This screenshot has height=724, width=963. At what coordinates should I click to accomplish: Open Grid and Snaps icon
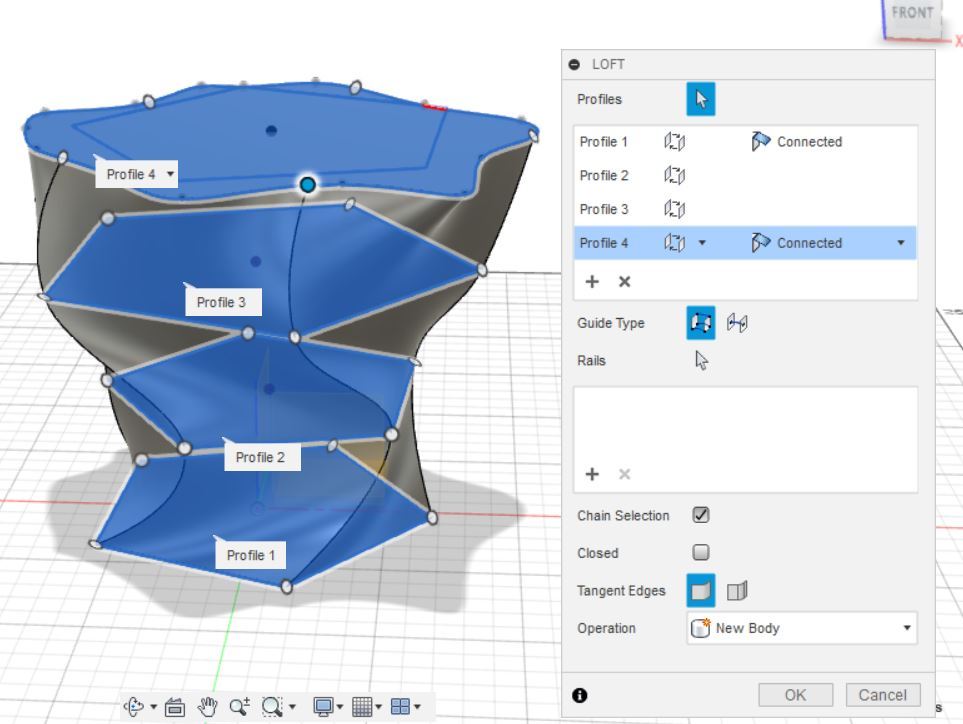pyautogui.click(x=362, y=706)
